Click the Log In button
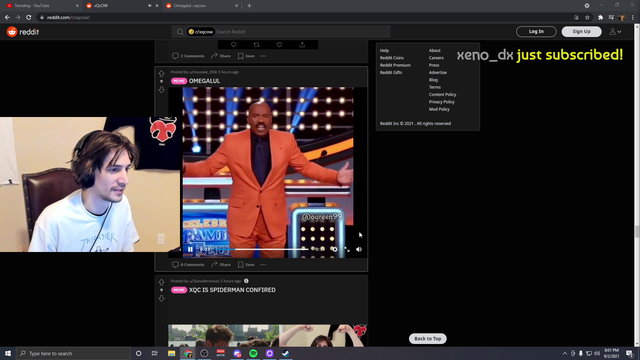Viewport: 640px width, 360px height. coord(536,31)
